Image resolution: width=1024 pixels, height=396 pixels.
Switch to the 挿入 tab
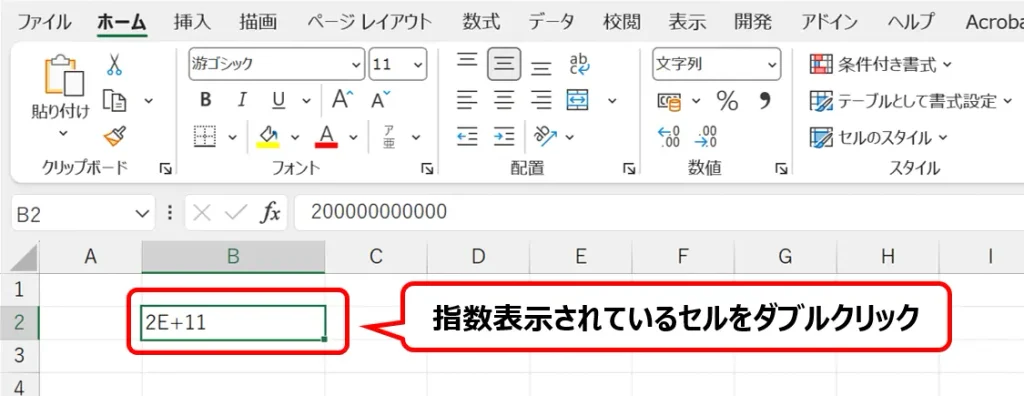pyautogui.click(x=192, y=22)
